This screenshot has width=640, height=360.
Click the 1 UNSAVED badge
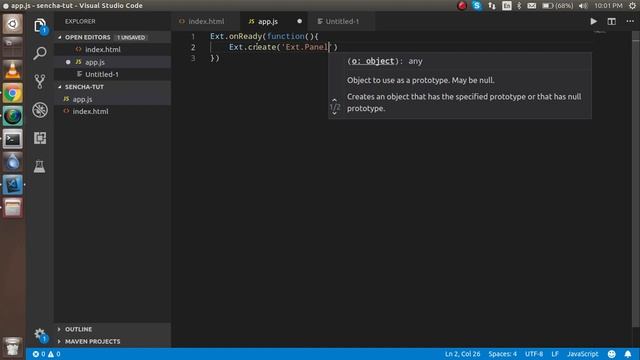(131, 37)
